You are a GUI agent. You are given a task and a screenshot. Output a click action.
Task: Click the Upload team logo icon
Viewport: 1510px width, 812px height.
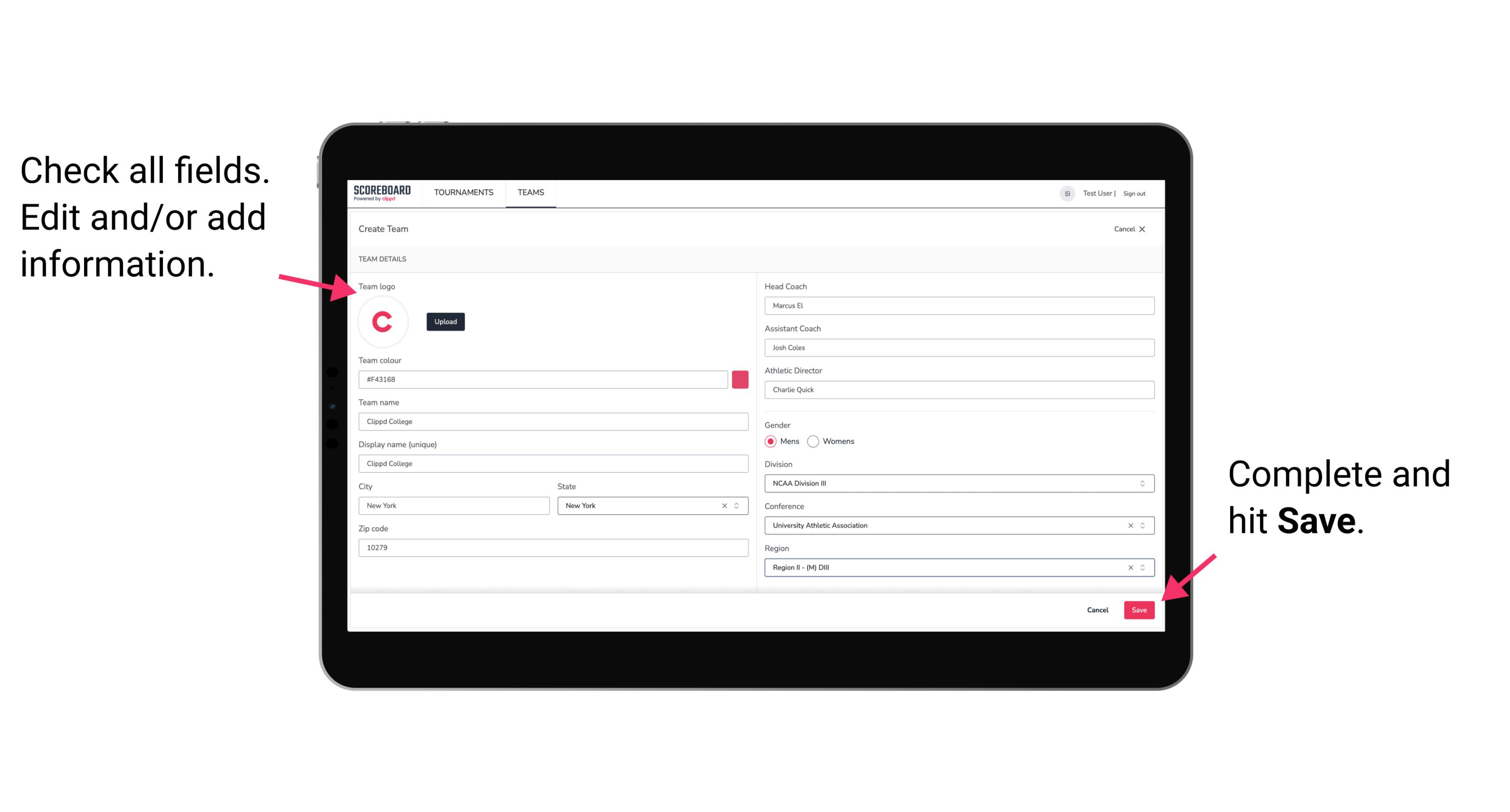[x=444, y=322]
